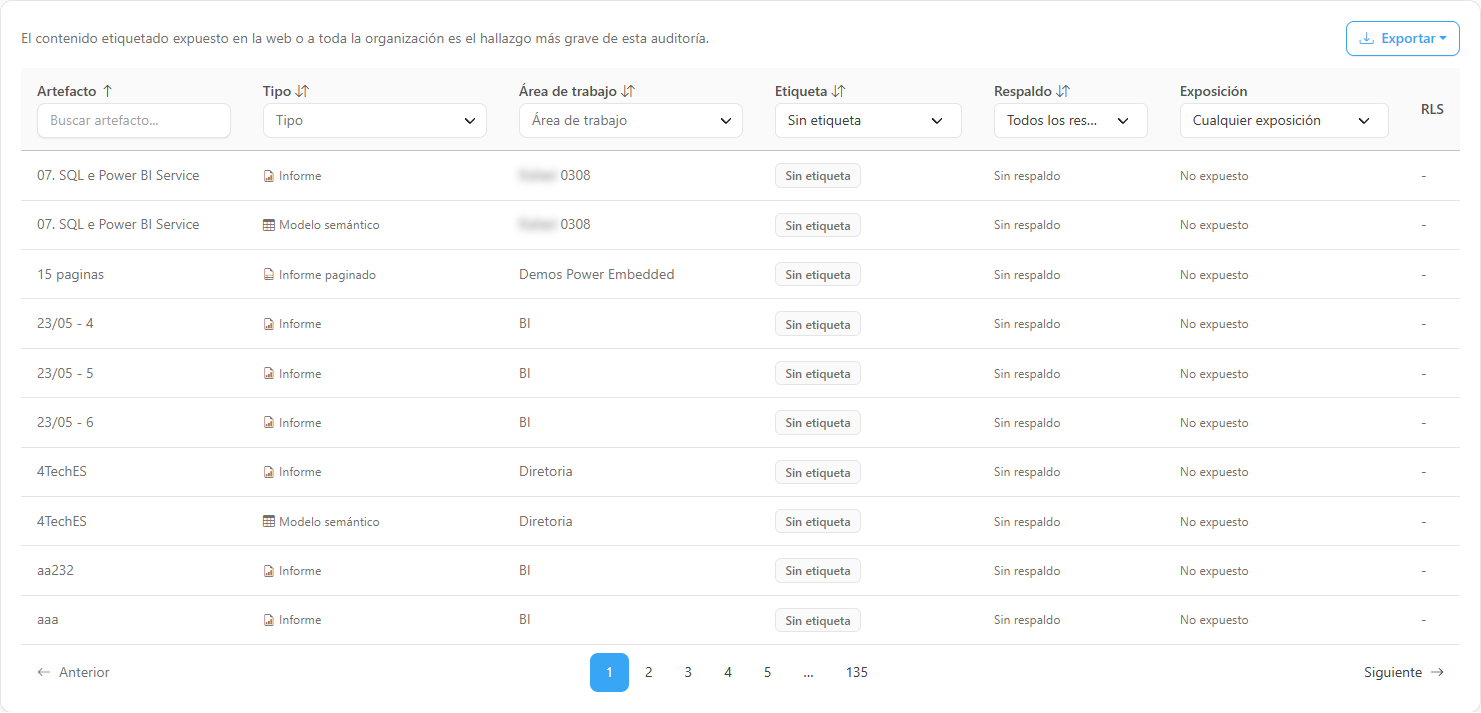Viewport: 1481px width, 713px height.
Task: Click the BI workspace cell in the 23/05 - 4 row
Action: pyautogui.click(x=525, y=324)
